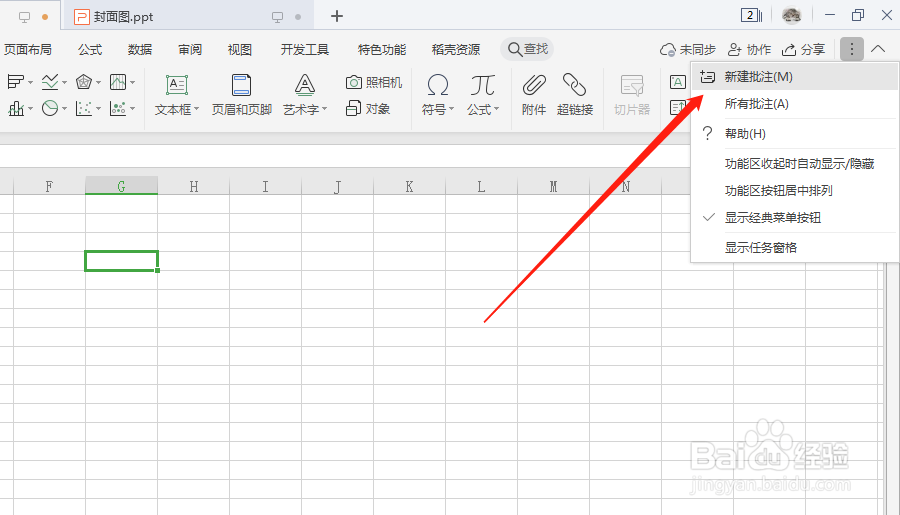This screenshot has width=900, height=515.
Task: Open 帮助(H) from the menu
Action: [794, 134]
